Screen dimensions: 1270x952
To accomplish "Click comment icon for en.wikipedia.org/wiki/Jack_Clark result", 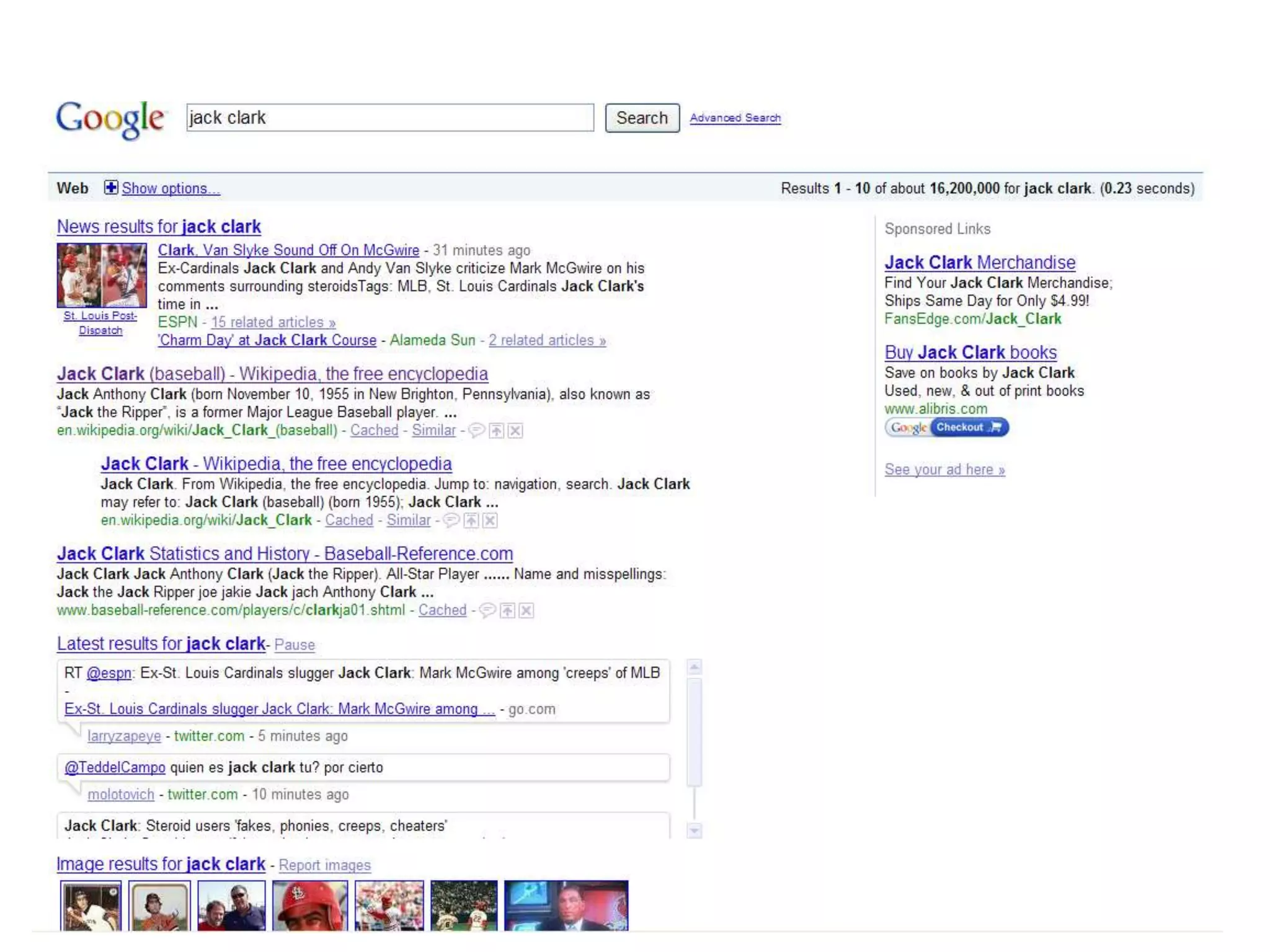I will [x=451, y=520].
